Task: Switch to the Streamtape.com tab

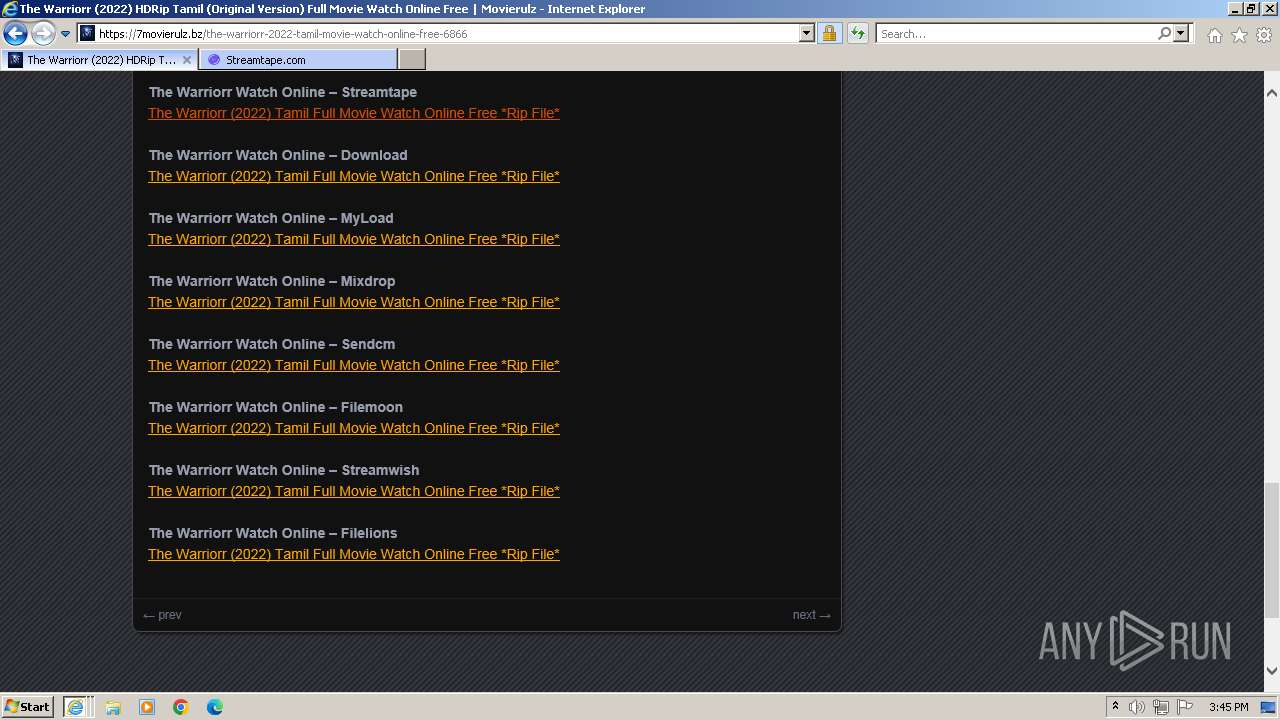Action: (x=298, y=60)
